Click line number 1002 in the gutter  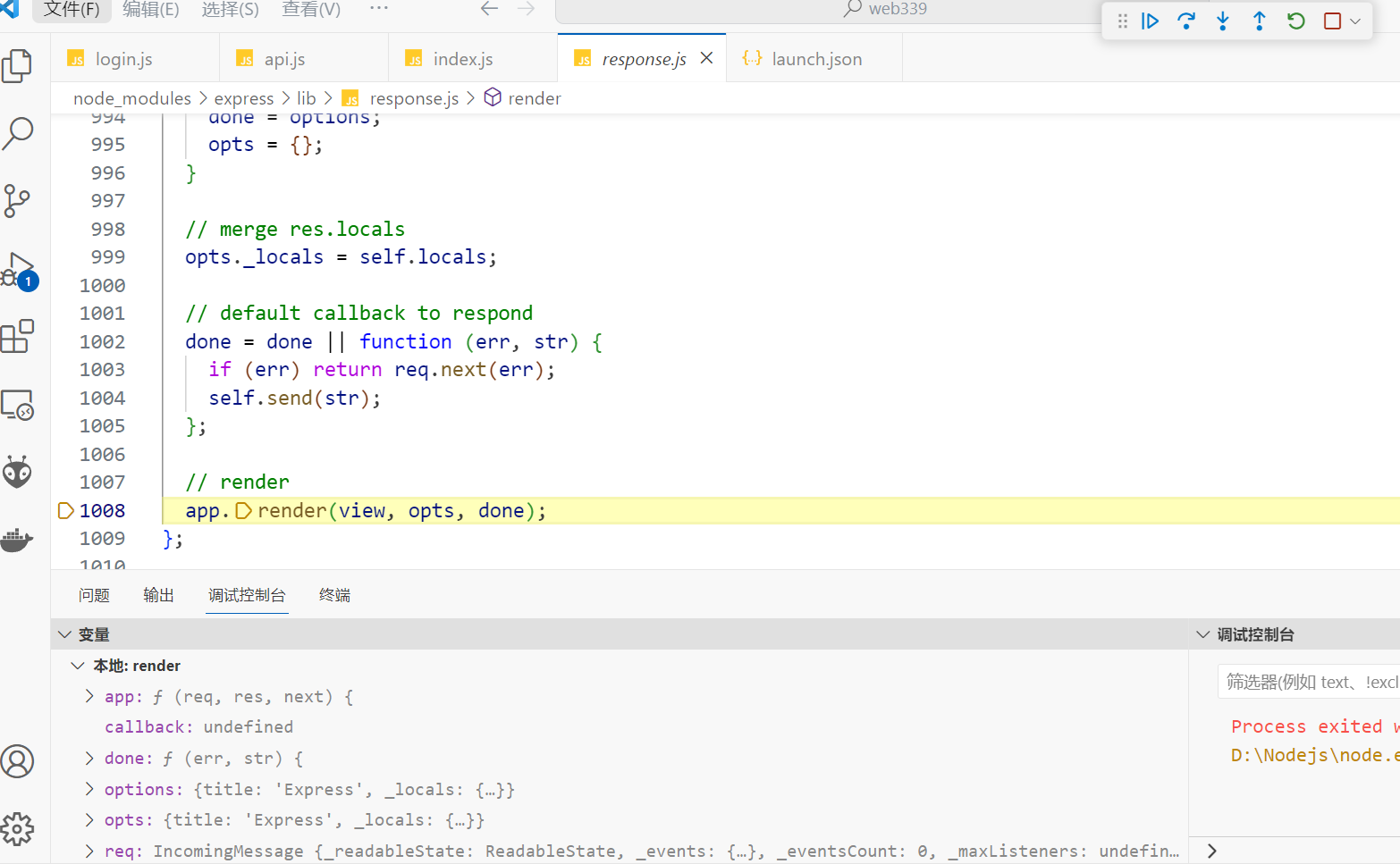tap(102, 341)
